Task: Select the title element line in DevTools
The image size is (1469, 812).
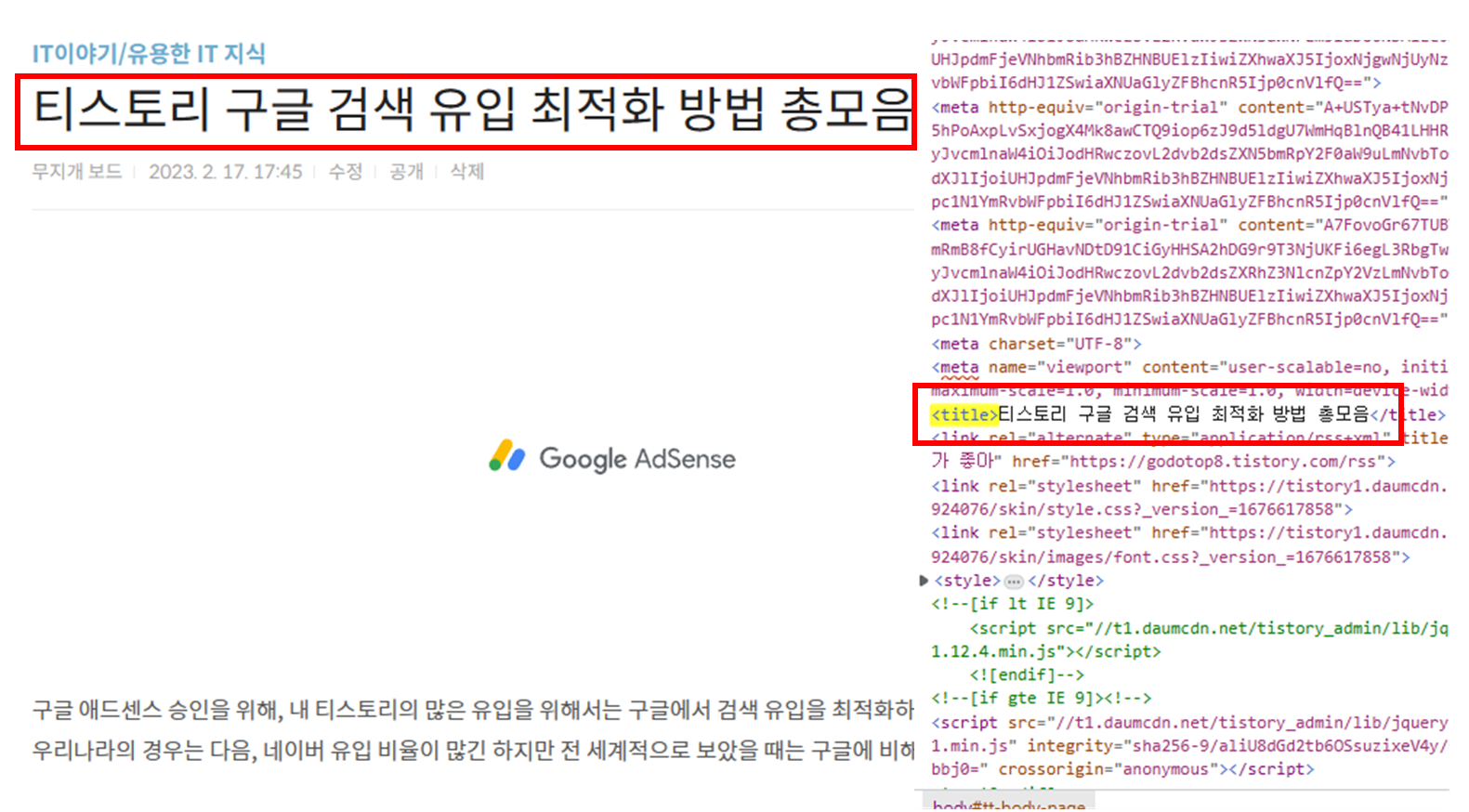Action: pyautogui.click(x=1188, y=414)
